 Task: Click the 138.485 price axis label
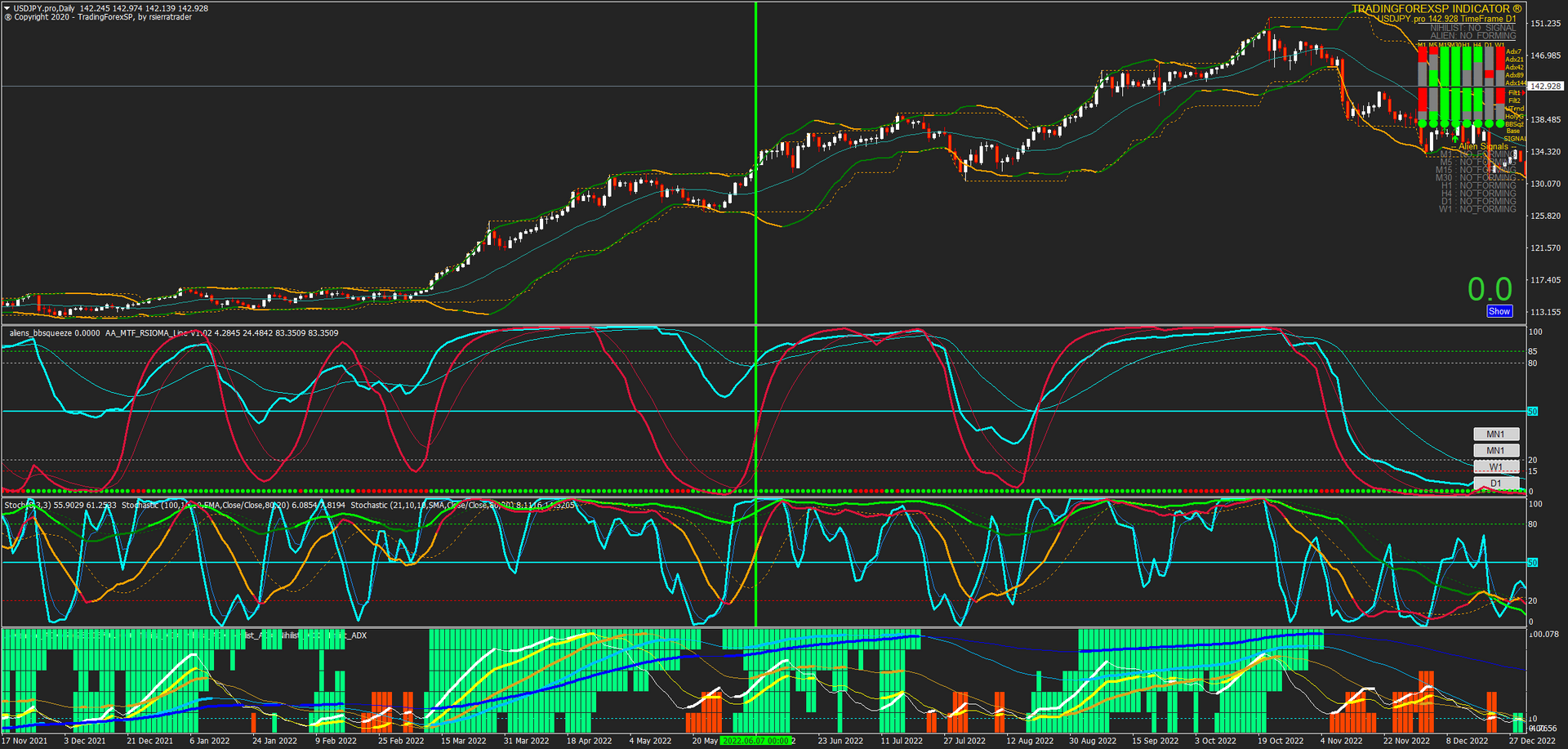[x=1545, y=119]
